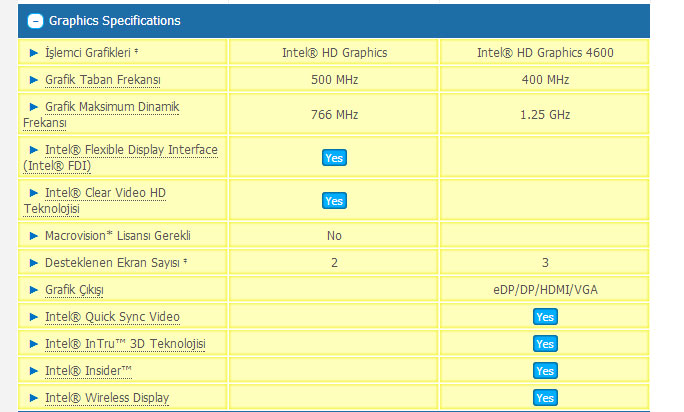Expand the Intel Insider row arrow
684x412 pixels.
click(34, 371)
